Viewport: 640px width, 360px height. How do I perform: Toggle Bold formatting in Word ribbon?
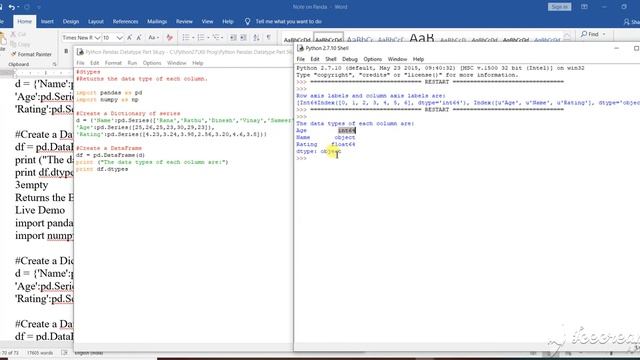click(x=66, y=51)
